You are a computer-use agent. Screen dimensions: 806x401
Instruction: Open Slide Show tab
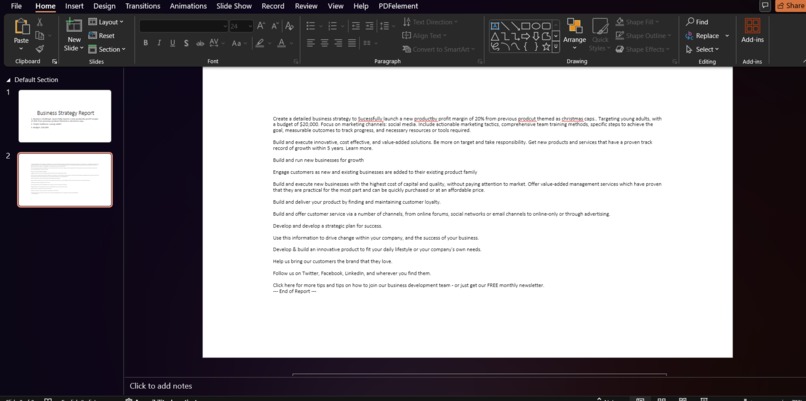[x=234, y=6]
